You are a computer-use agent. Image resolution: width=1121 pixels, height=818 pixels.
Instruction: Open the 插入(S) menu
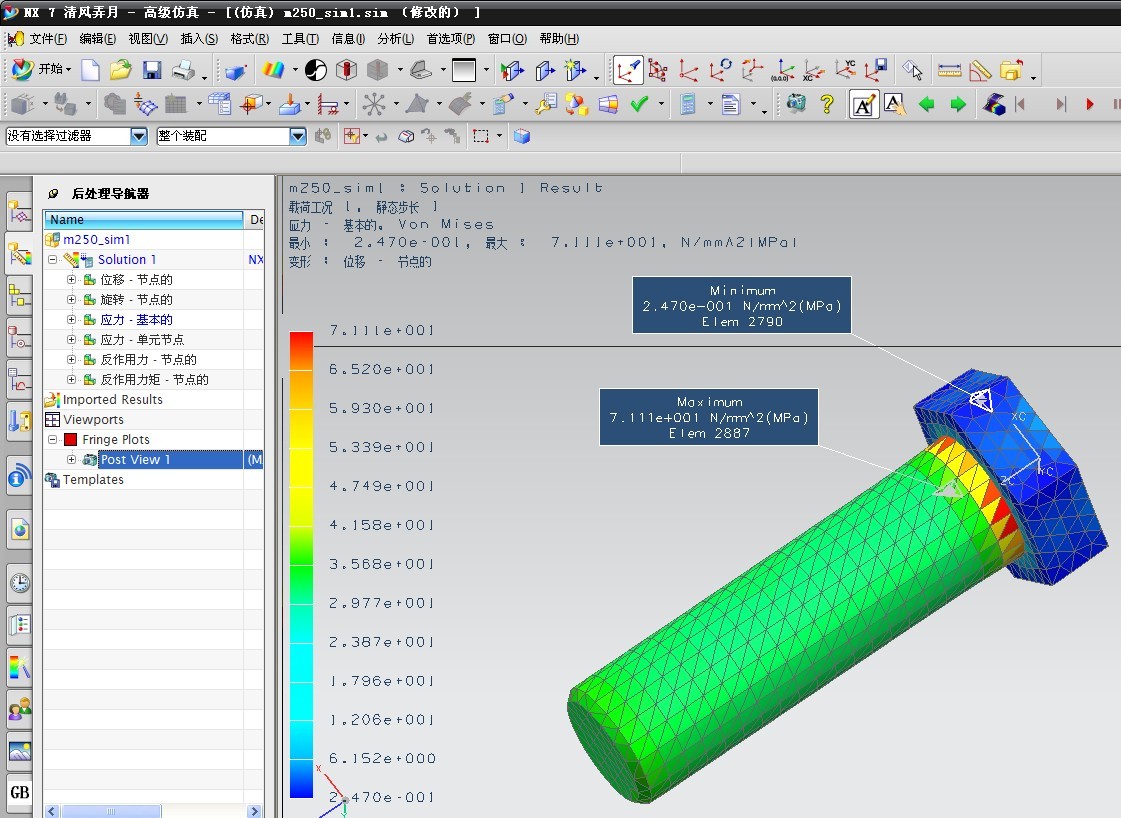pos(199,39)
